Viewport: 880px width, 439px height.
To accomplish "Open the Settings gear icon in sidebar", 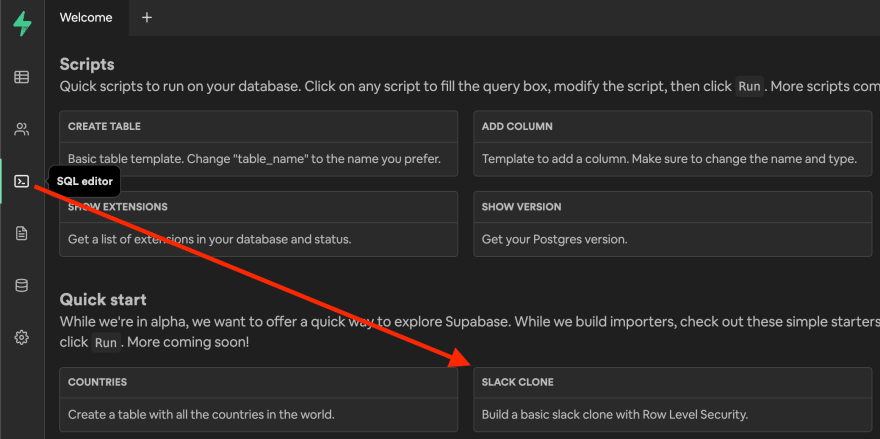I will 21,337.
